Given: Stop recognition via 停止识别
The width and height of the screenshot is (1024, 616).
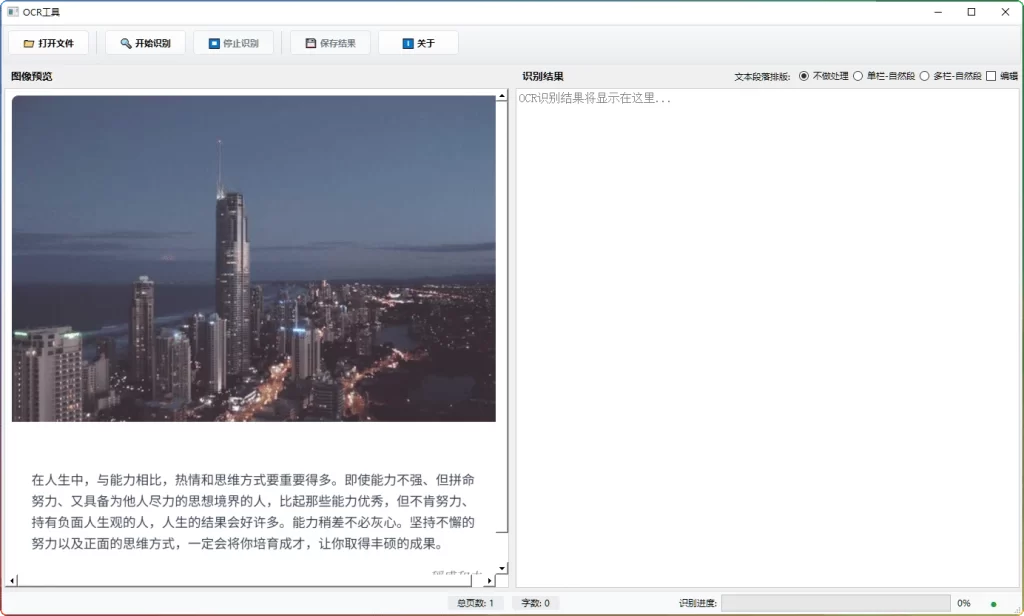Looking at the screenshot, I should coord(234,42).
